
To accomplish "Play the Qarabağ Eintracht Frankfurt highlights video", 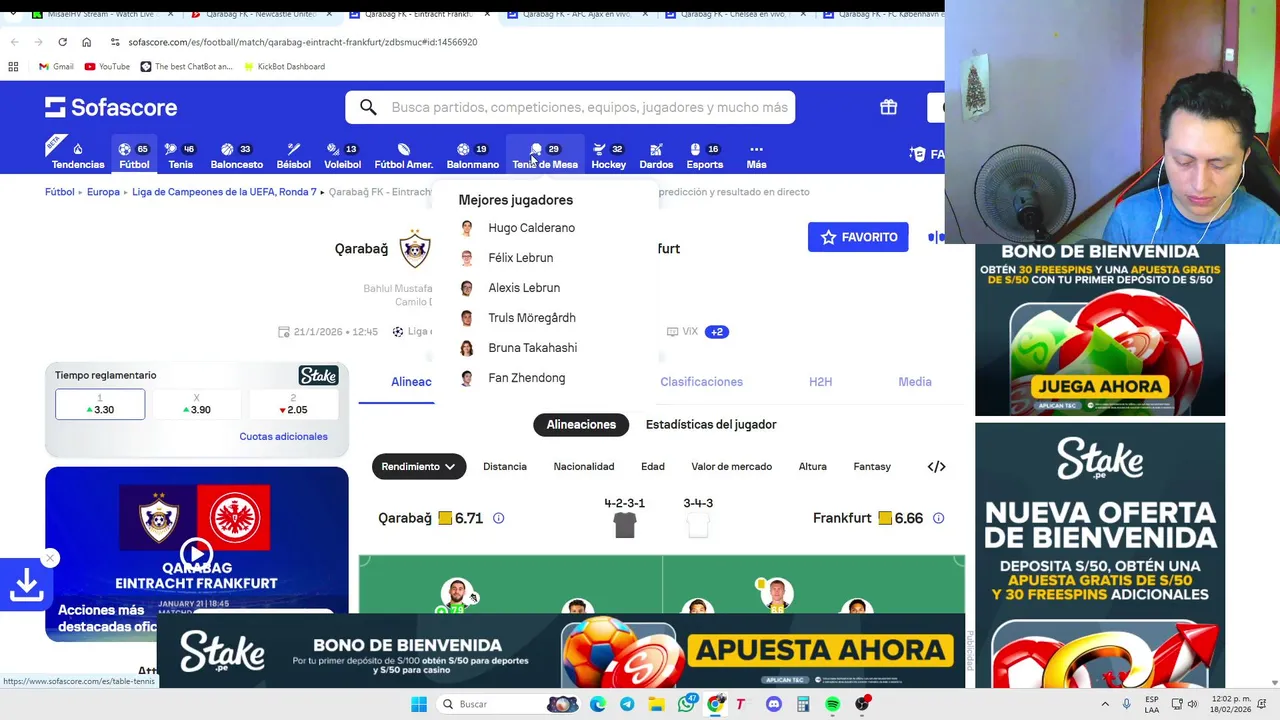I will click(x=196, y=553).
